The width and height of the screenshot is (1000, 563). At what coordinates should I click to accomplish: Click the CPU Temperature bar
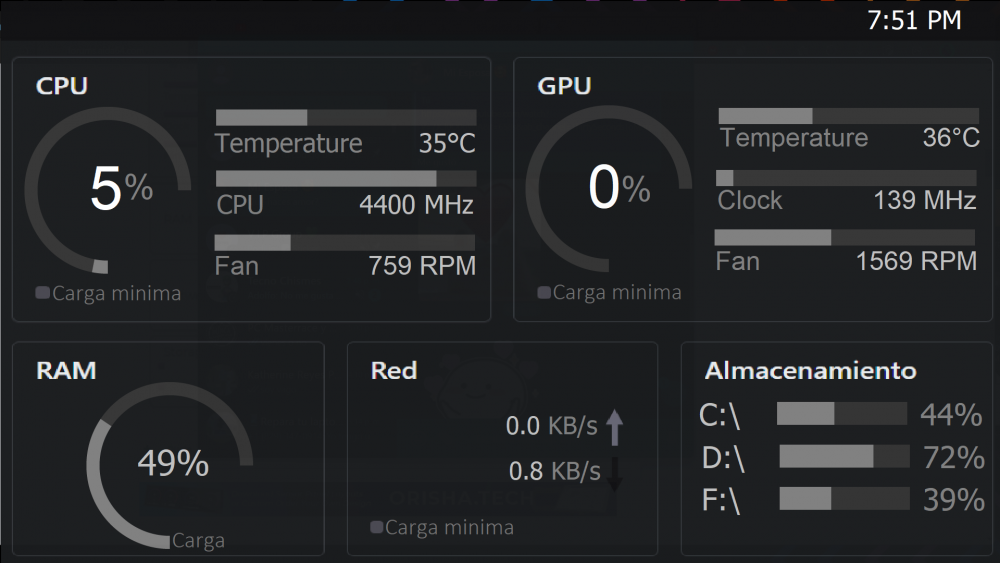tap(346, 118)
